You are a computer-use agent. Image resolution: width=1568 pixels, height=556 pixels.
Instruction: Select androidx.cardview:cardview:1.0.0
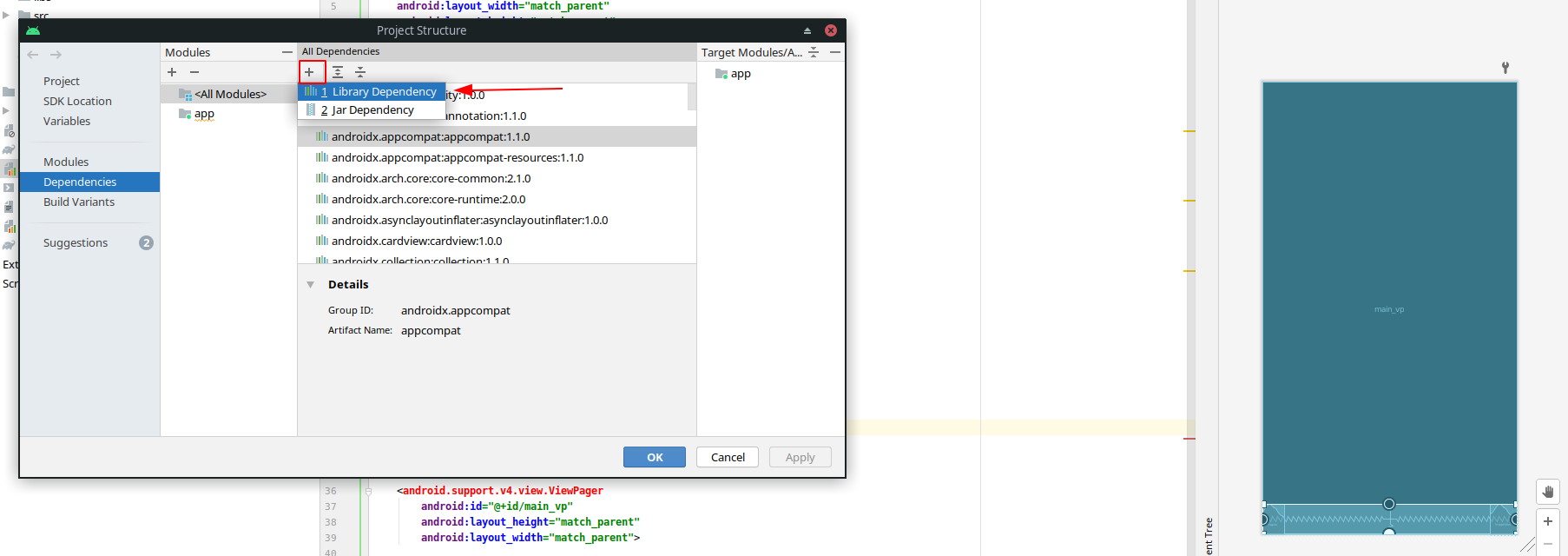[x=497, y=241]
